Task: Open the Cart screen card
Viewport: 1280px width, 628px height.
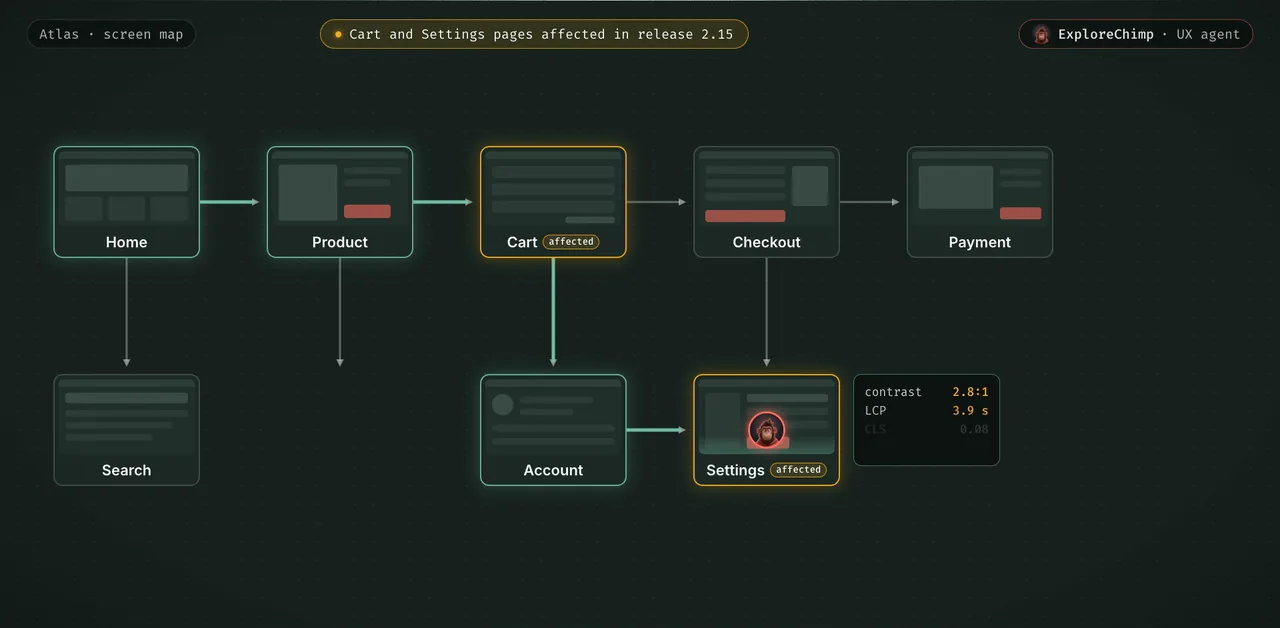Action: tap(553, 202)
